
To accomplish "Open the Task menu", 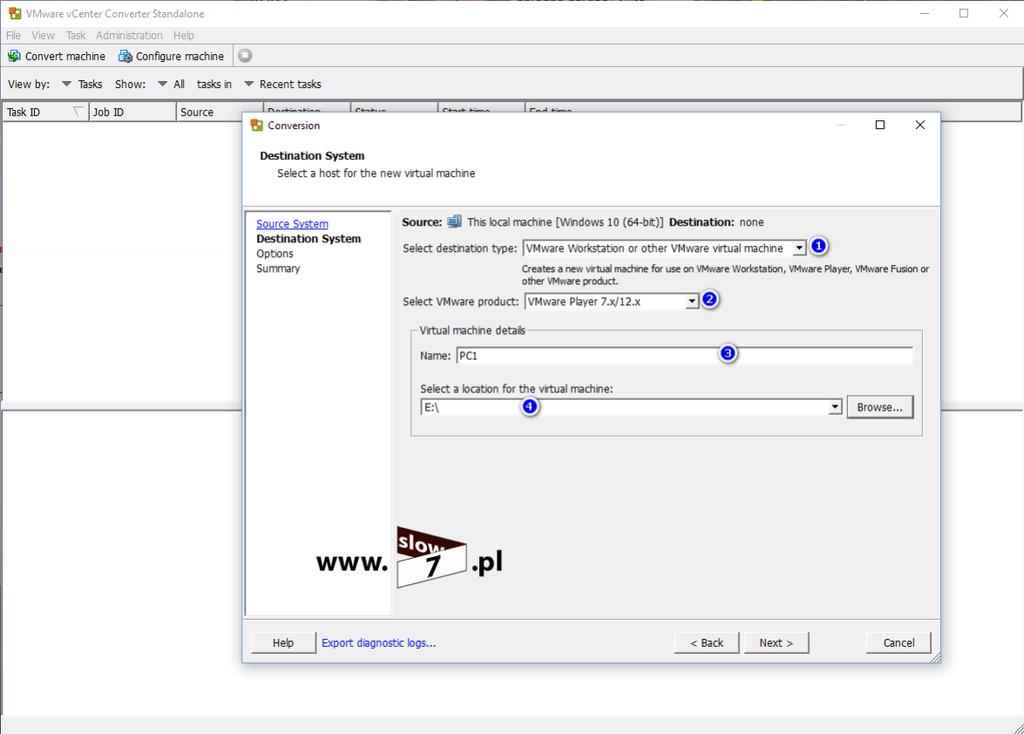I will 76,35.
